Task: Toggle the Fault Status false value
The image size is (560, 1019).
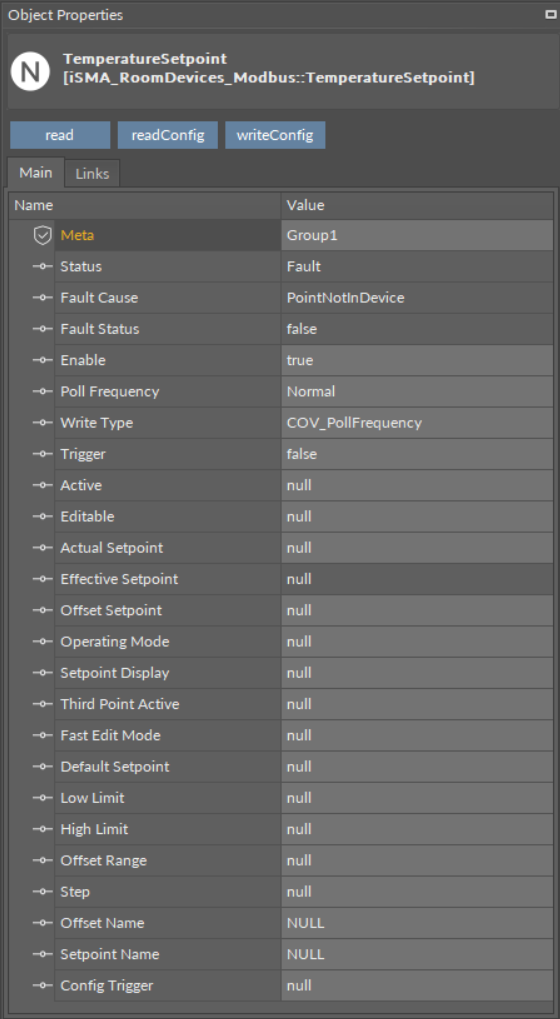Action: pos(417,329)
